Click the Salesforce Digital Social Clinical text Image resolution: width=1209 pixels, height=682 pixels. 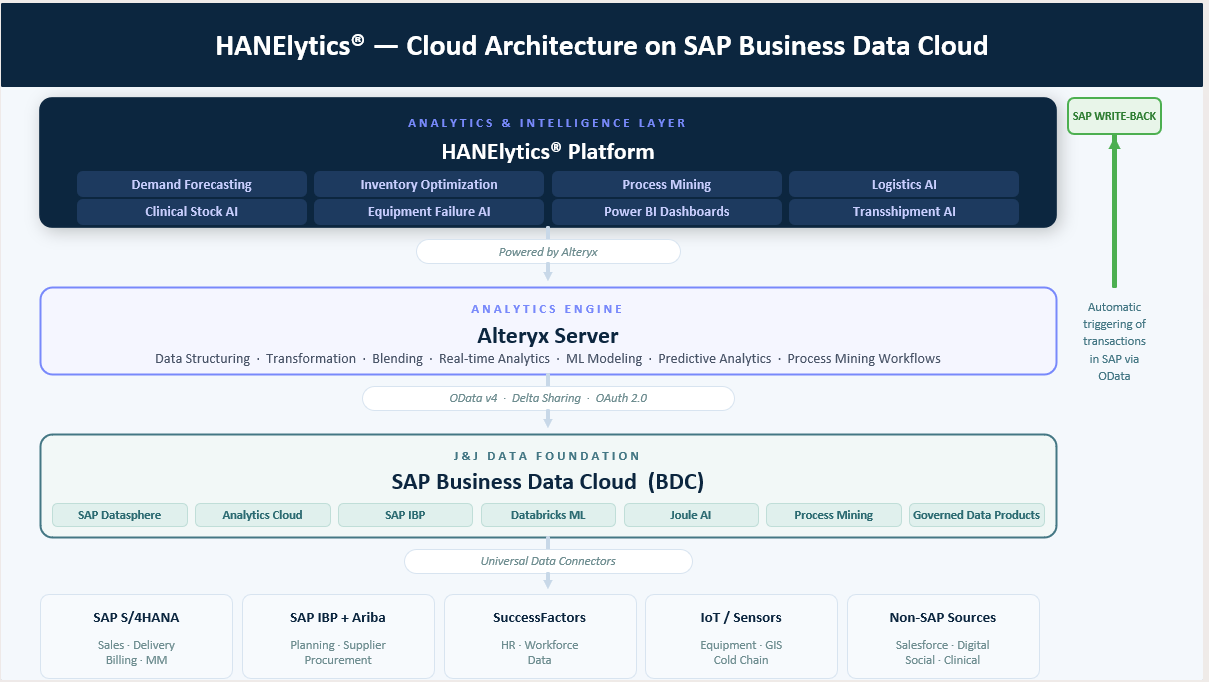coord(943,652)
